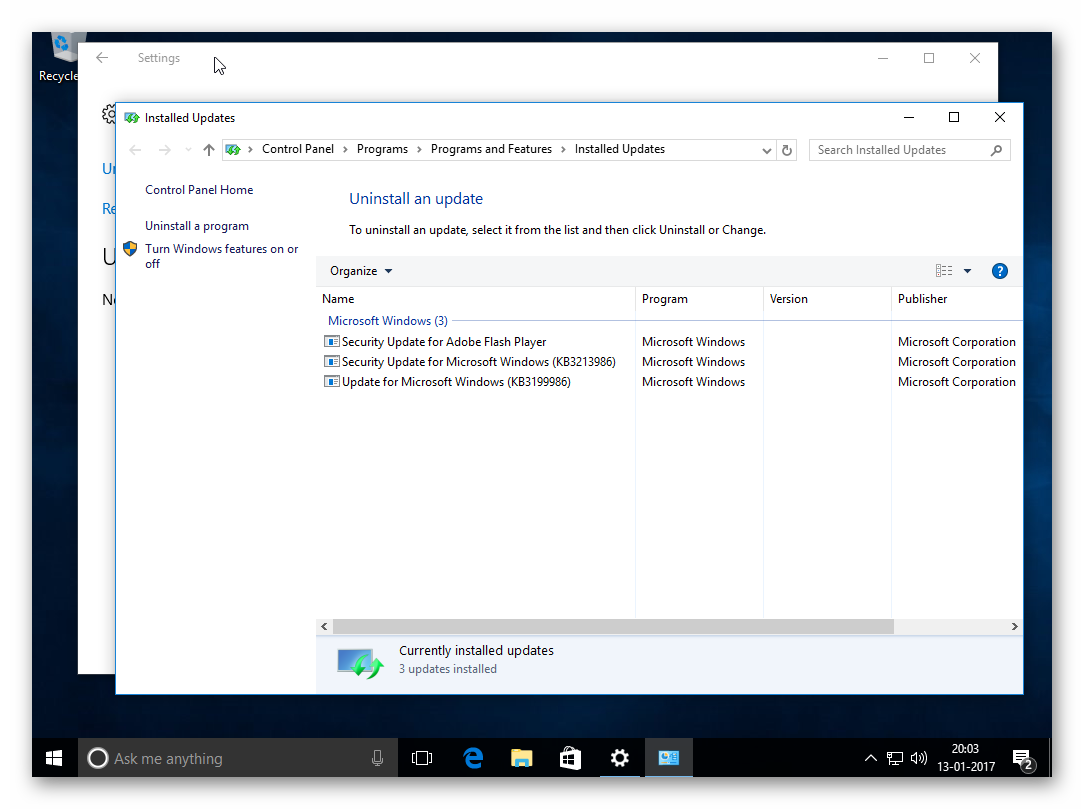This screenshot has height=809, width=1084.
Task: Click the volume speaker tray icon
Action: pyautogui.click(x=919, y=759)
